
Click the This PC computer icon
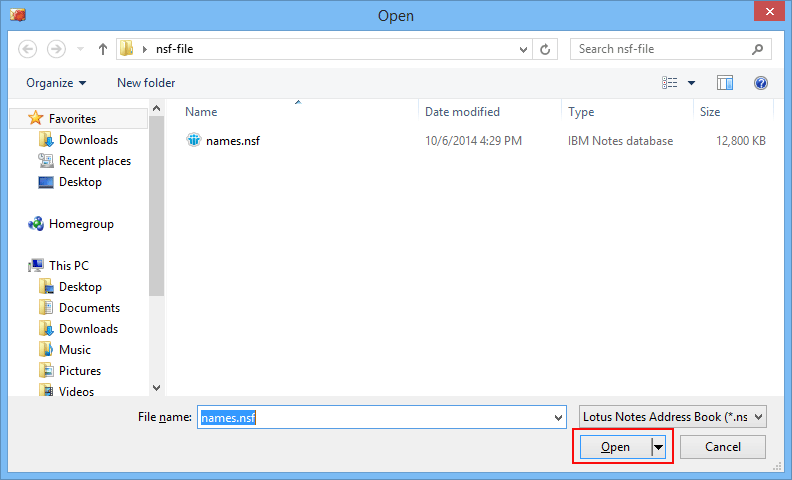[36, 265]
